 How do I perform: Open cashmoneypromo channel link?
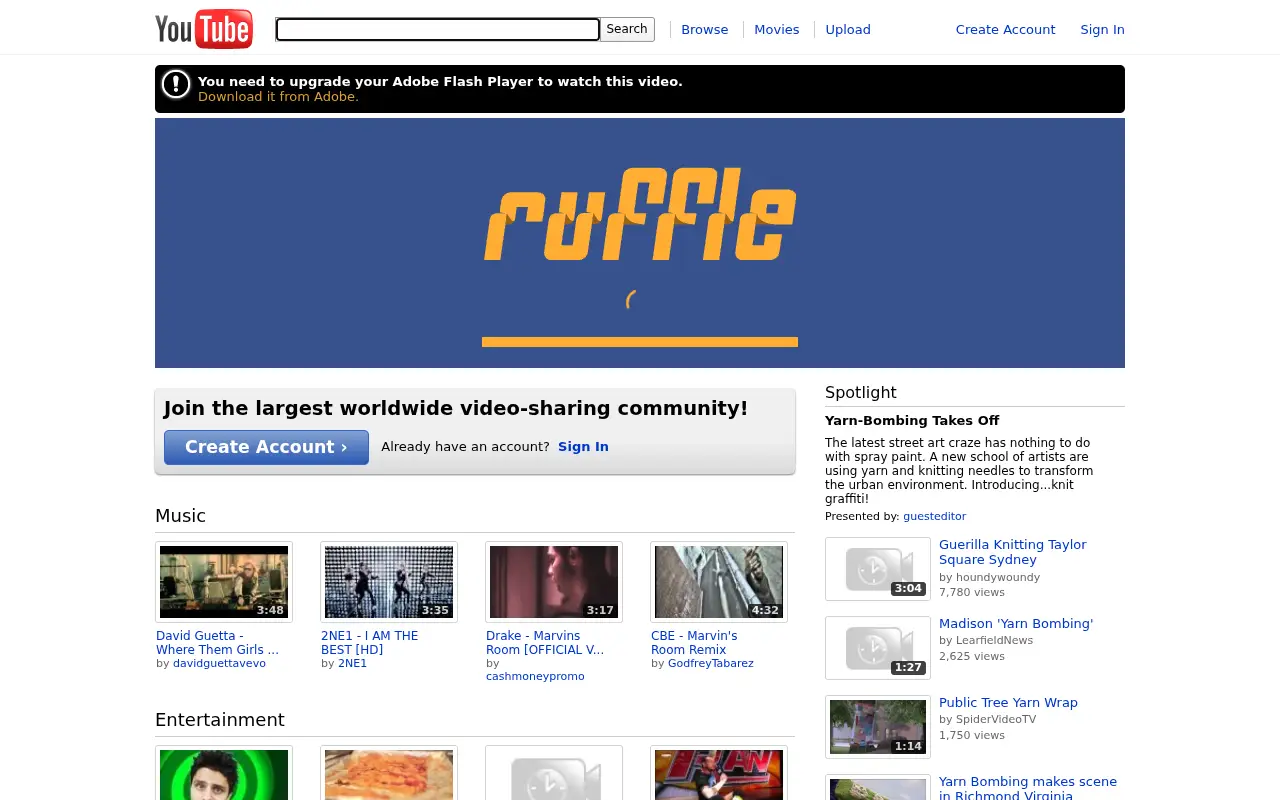point(535,677)
